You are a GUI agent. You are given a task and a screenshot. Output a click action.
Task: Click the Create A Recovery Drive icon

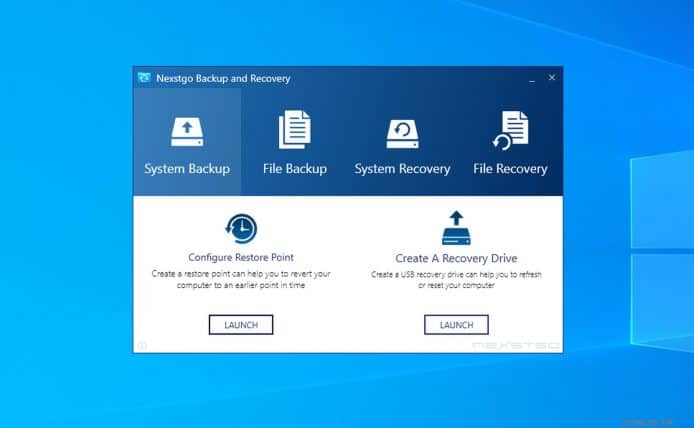pos(456,228)
